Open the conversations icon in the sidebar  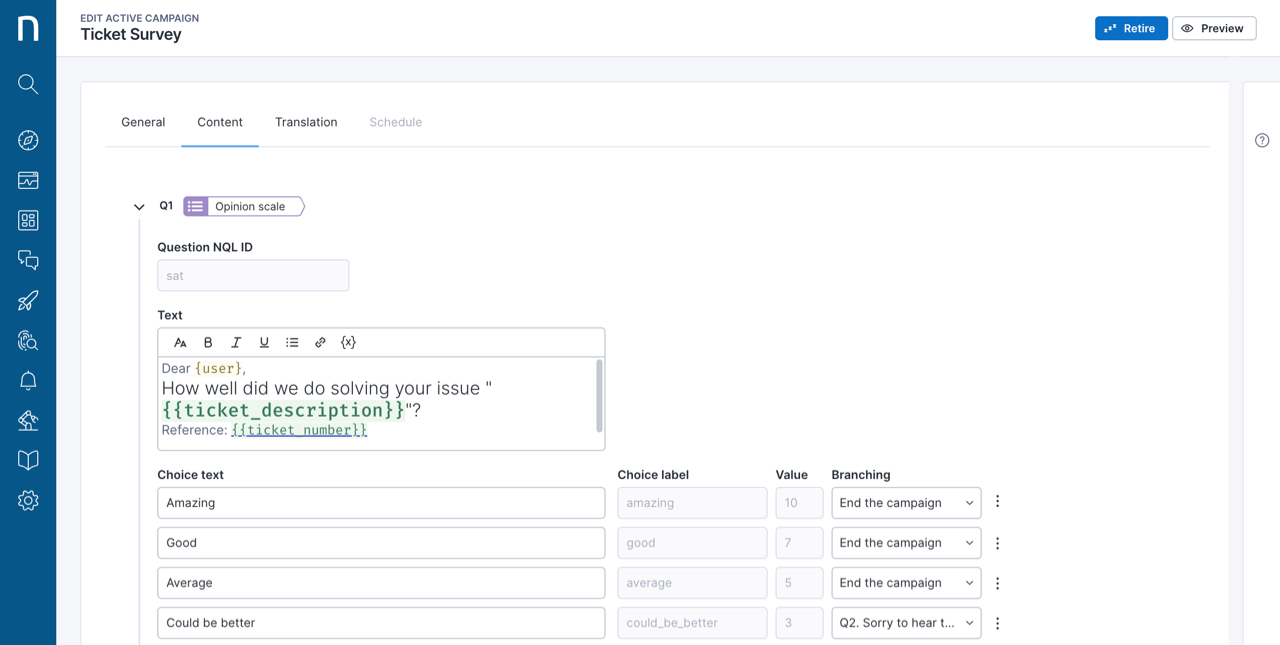(x=27, y=260)
